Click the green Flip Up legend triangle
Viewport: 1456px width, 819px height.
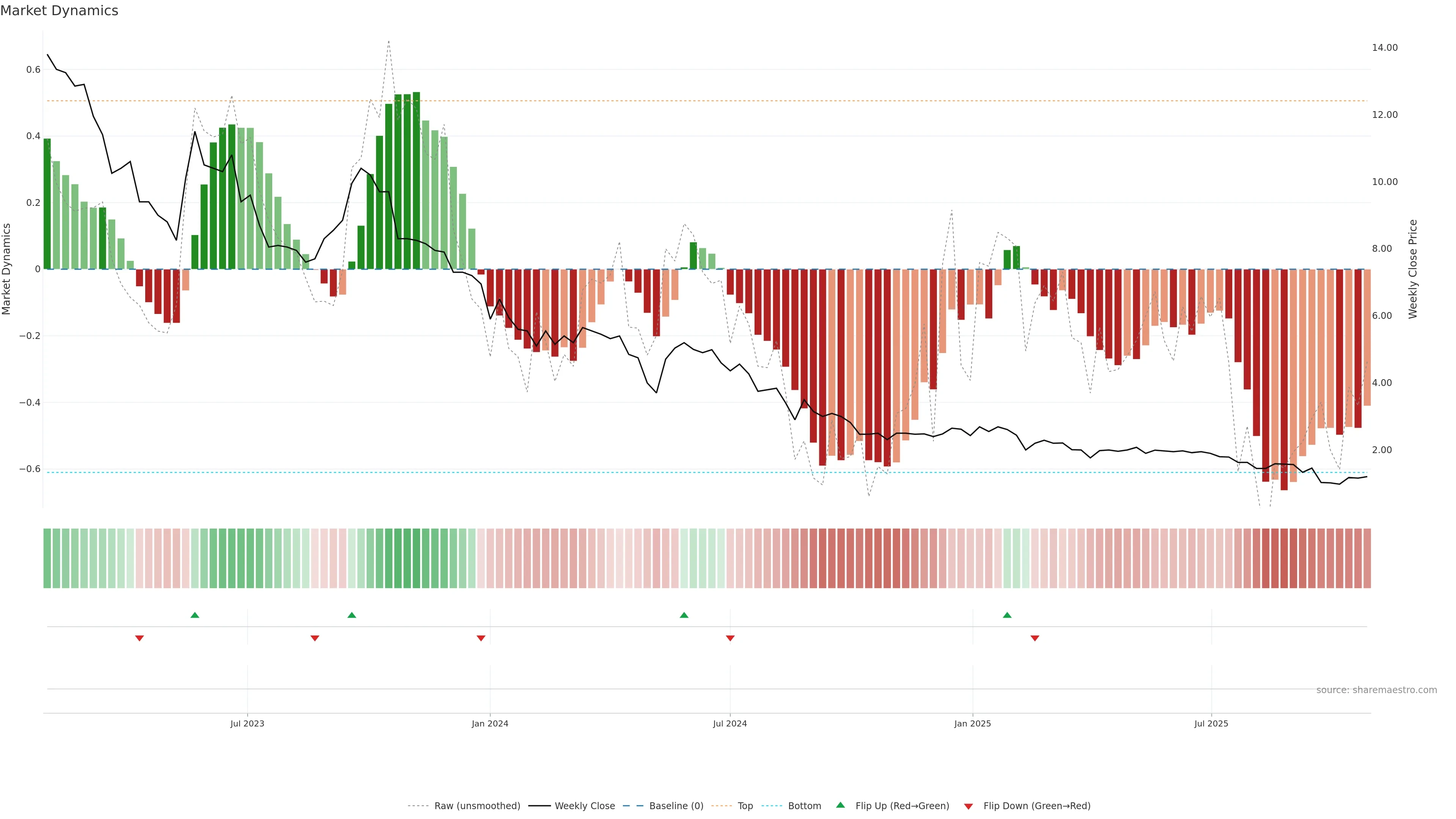click(x=841, y=805)
